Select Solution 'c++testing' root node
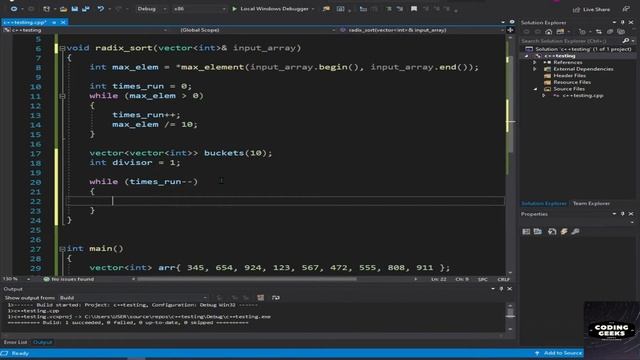 pyautogui.click(x=583, y=49)
